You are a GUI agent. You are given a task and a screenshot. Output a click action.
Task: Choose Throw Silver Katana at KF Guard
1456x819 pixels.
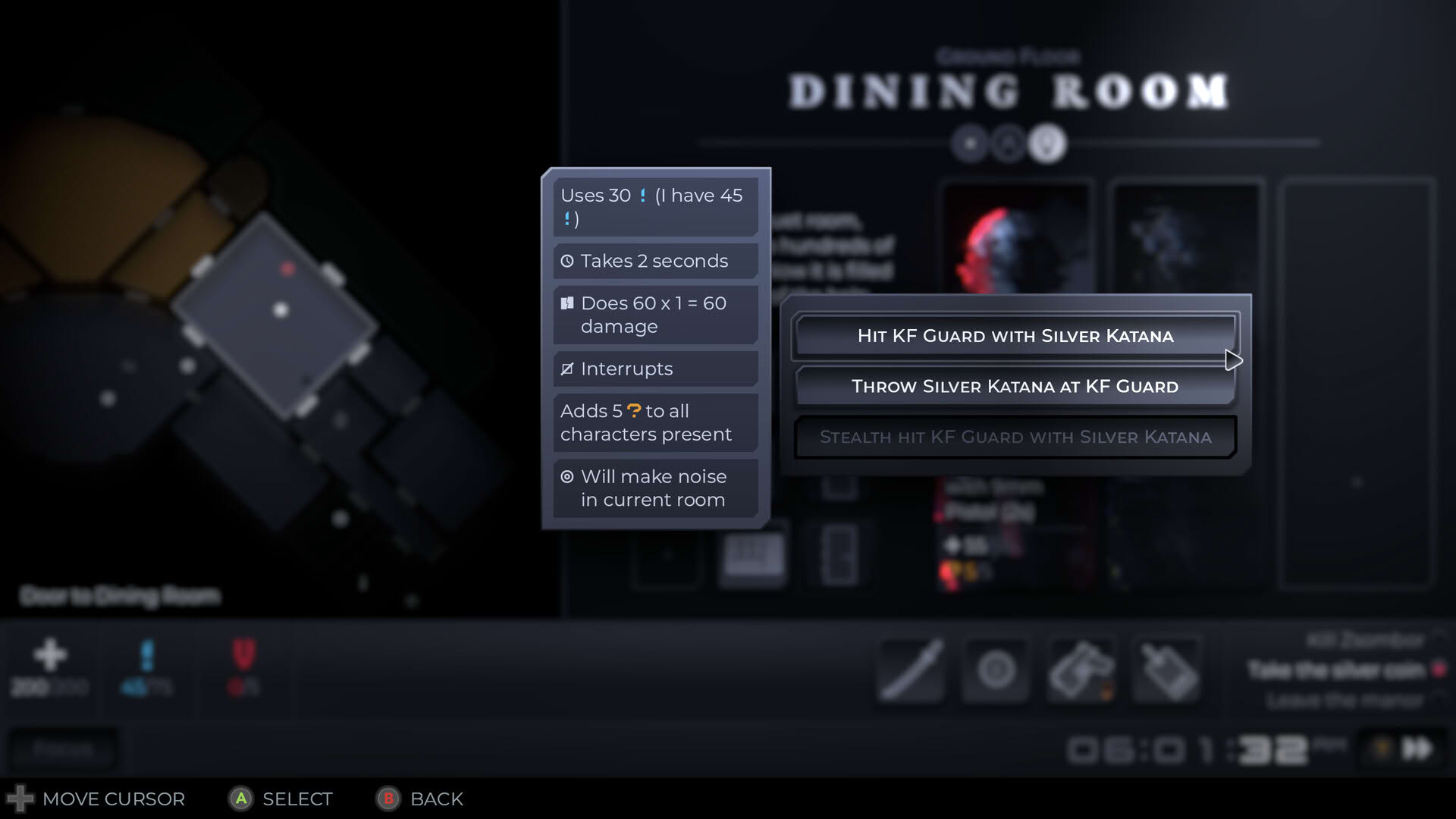(1015, 387)
